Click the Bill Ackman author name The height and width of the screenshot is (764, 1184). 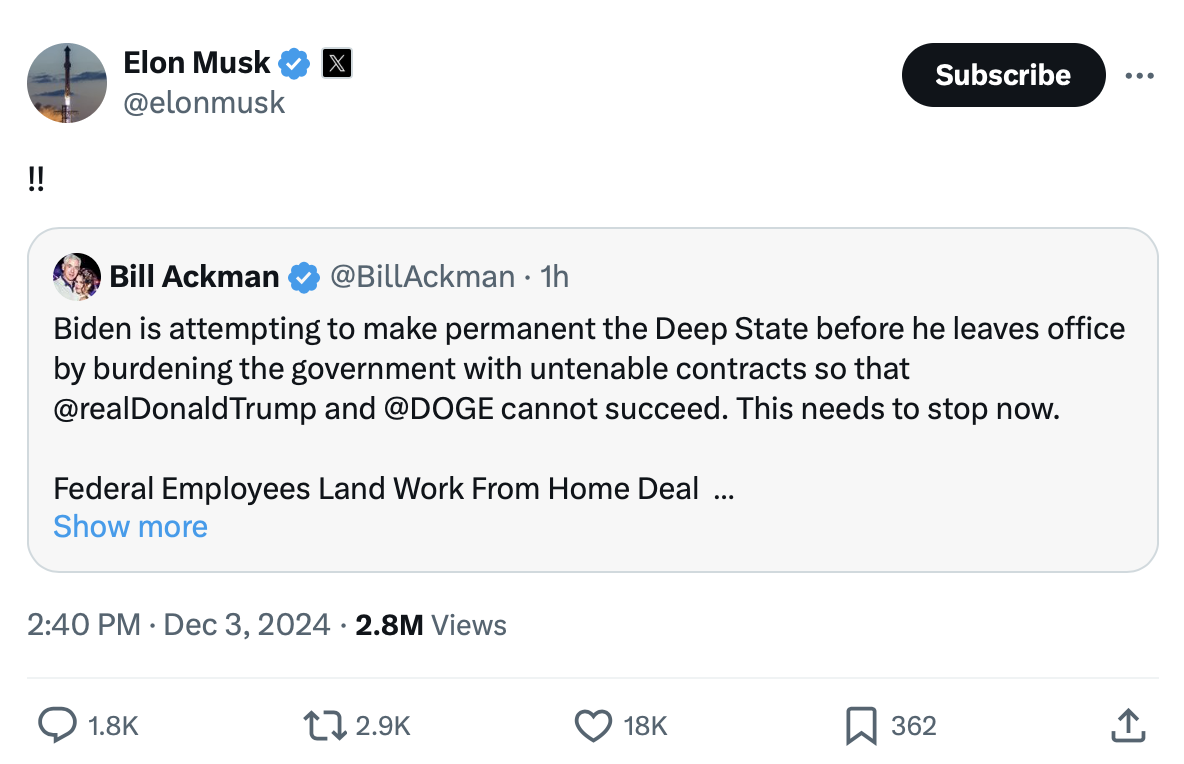coord(194,277)
